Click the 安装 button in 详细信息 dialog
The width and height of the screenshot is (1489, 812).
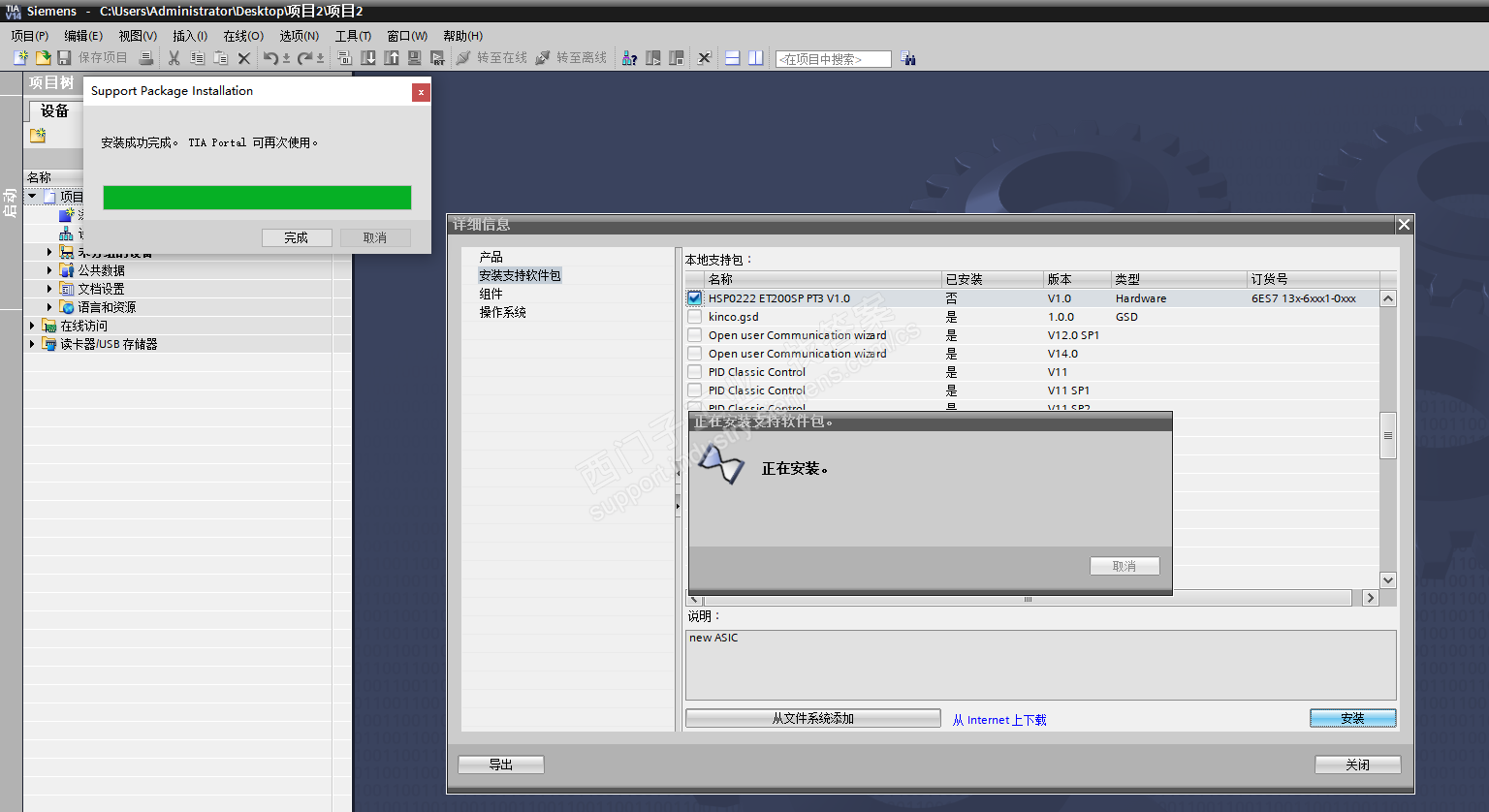pyautogui.click(x=1353, y=718)
